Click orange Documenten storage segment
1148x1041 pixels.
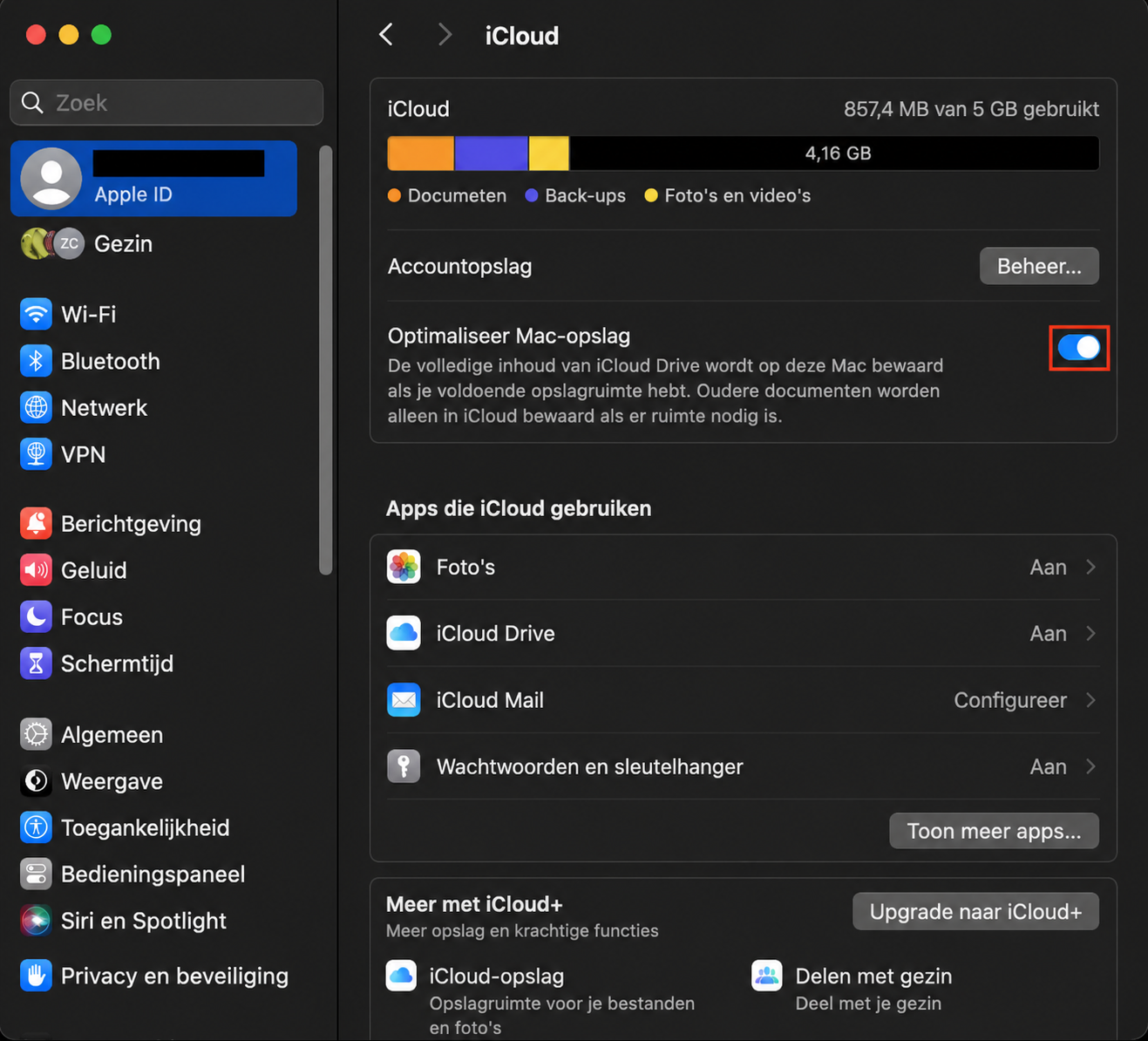coord(420,153)
